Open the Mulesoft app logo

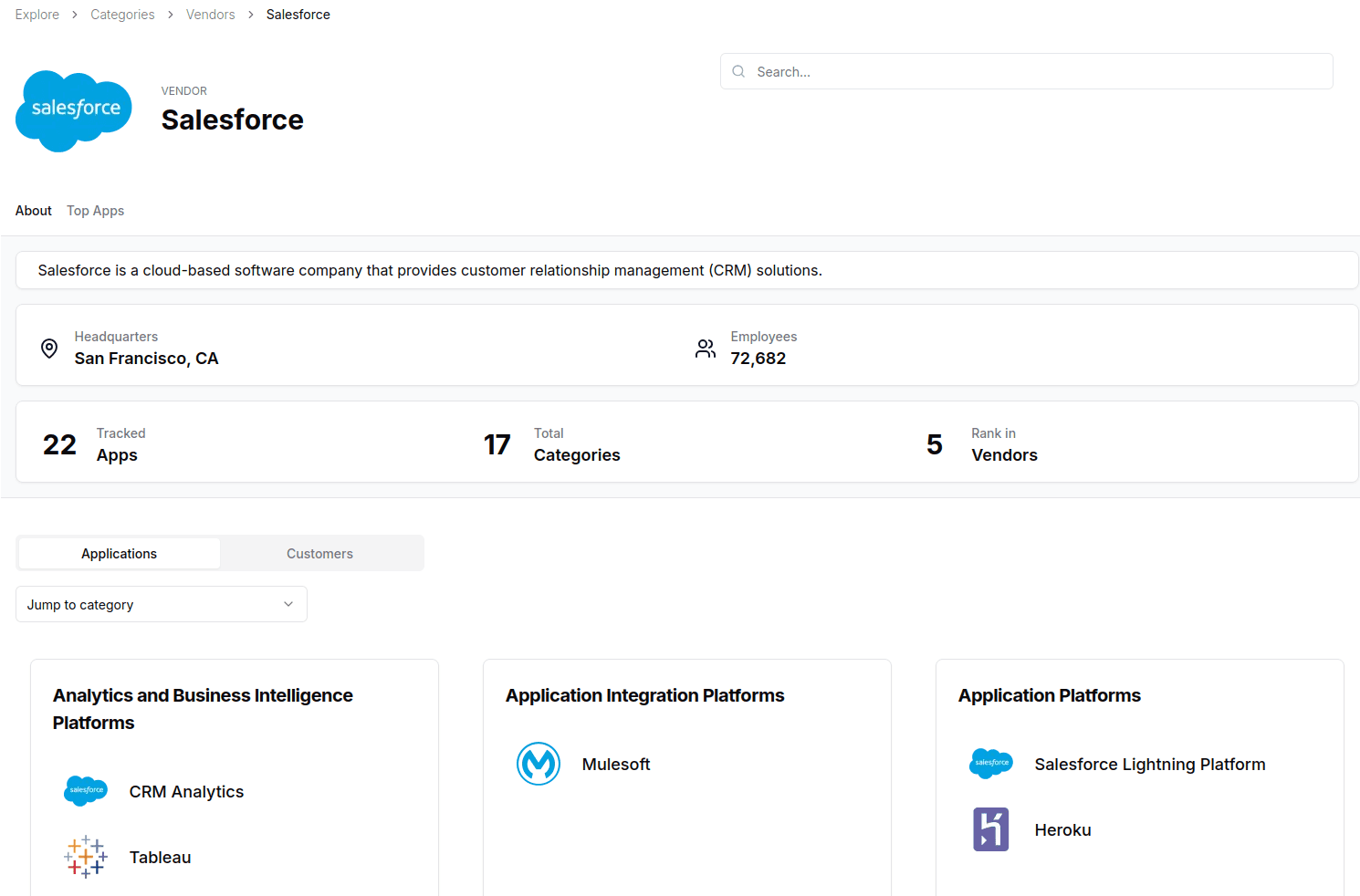[x=539, y=764]
